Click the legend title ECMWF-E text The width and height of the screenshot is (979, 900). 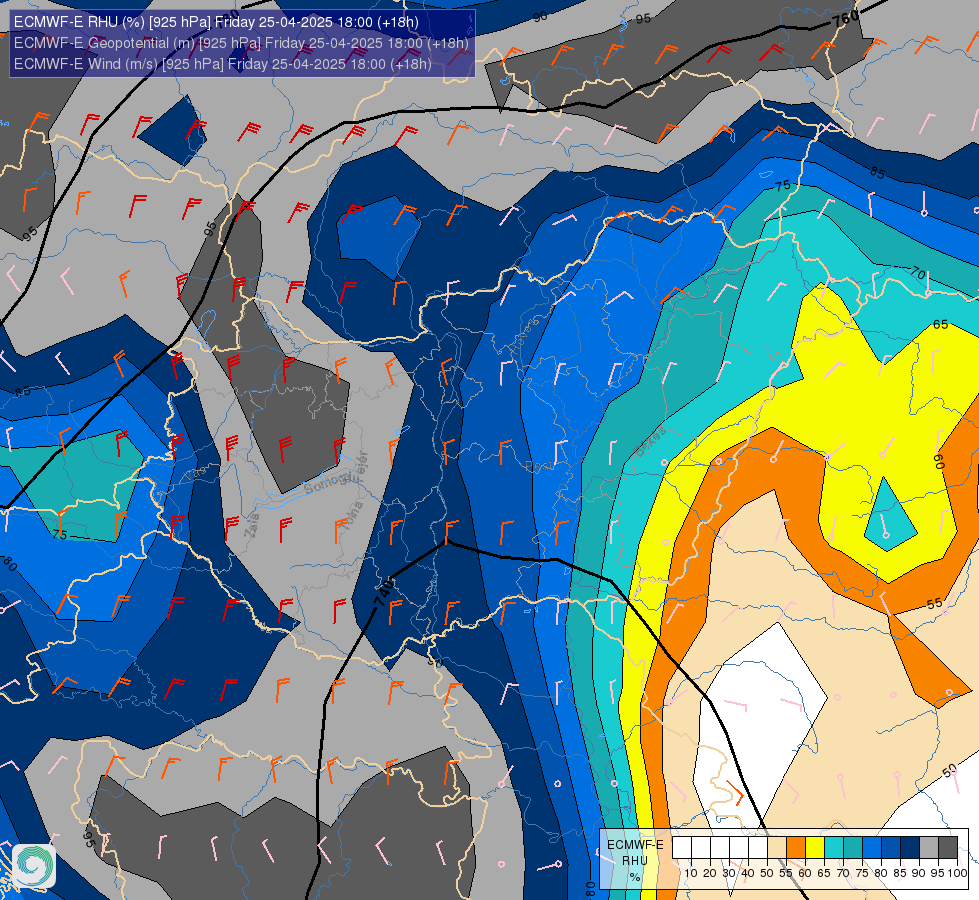click(635, 845)
